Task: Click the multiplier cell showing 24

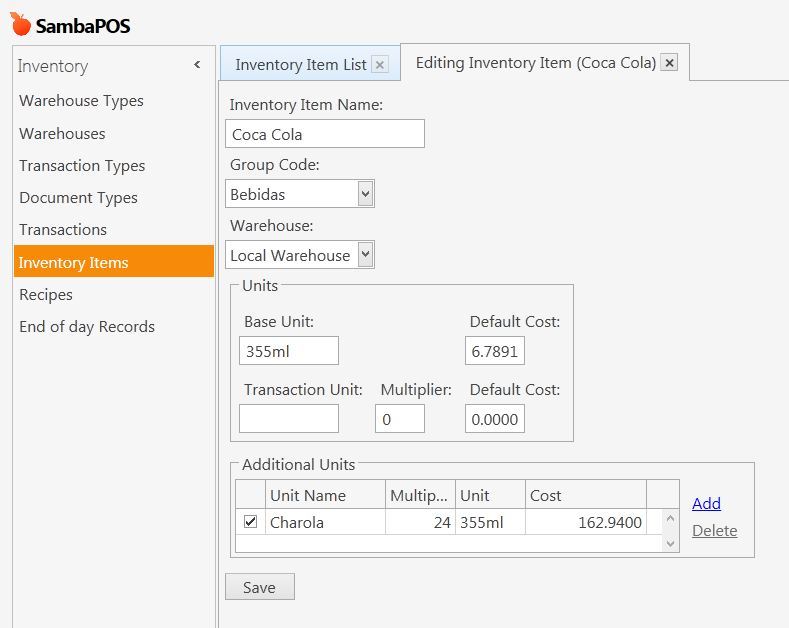Action: [x=420, y=522]
